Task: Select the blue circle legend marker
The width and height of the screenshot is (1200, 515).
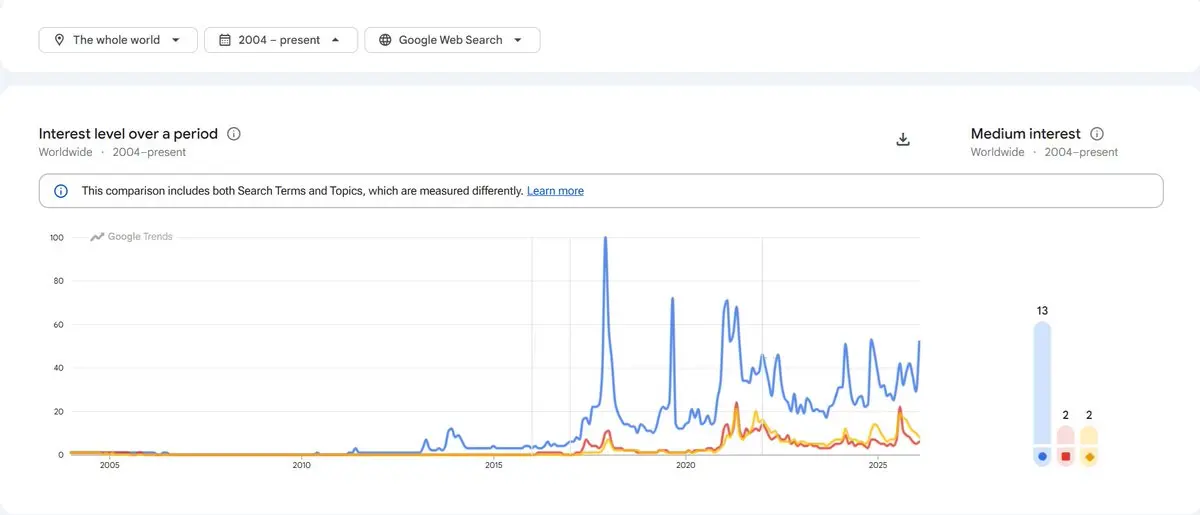Action: pos(1042,457)
